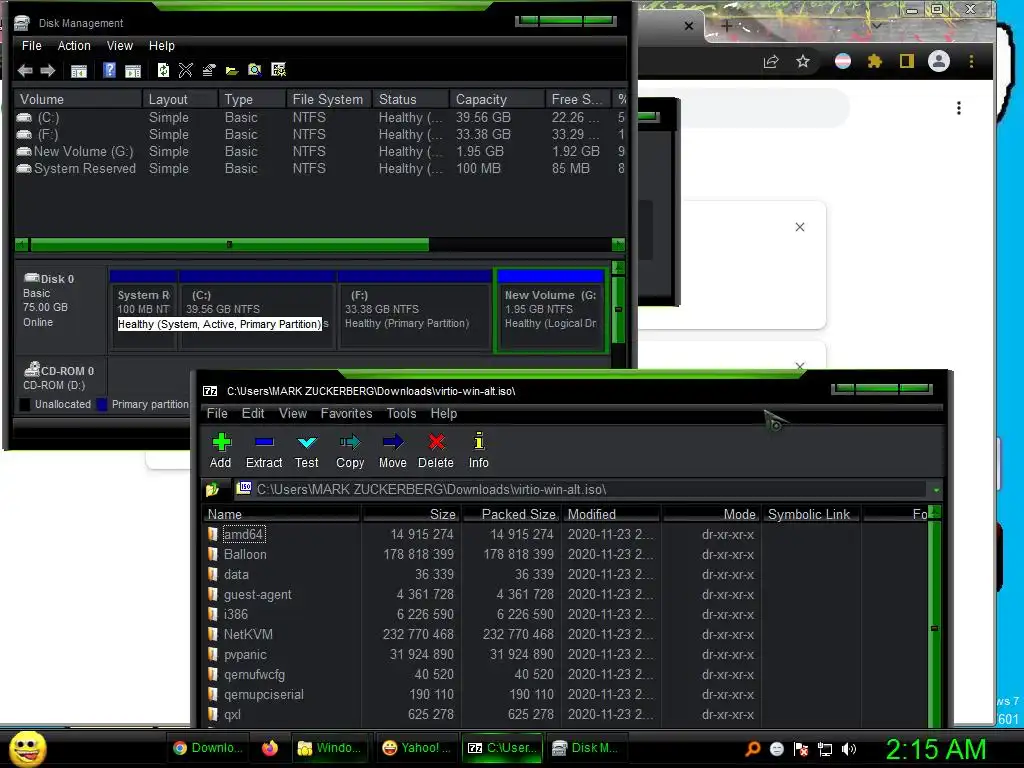Click the Delete button in 7-Zip

(x=436, y=451)
